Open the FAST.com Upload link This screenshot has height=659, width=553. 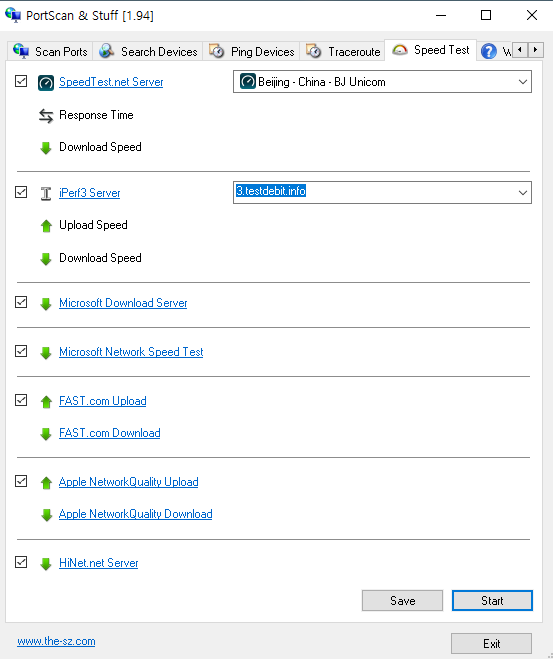[x=103, y=401]
